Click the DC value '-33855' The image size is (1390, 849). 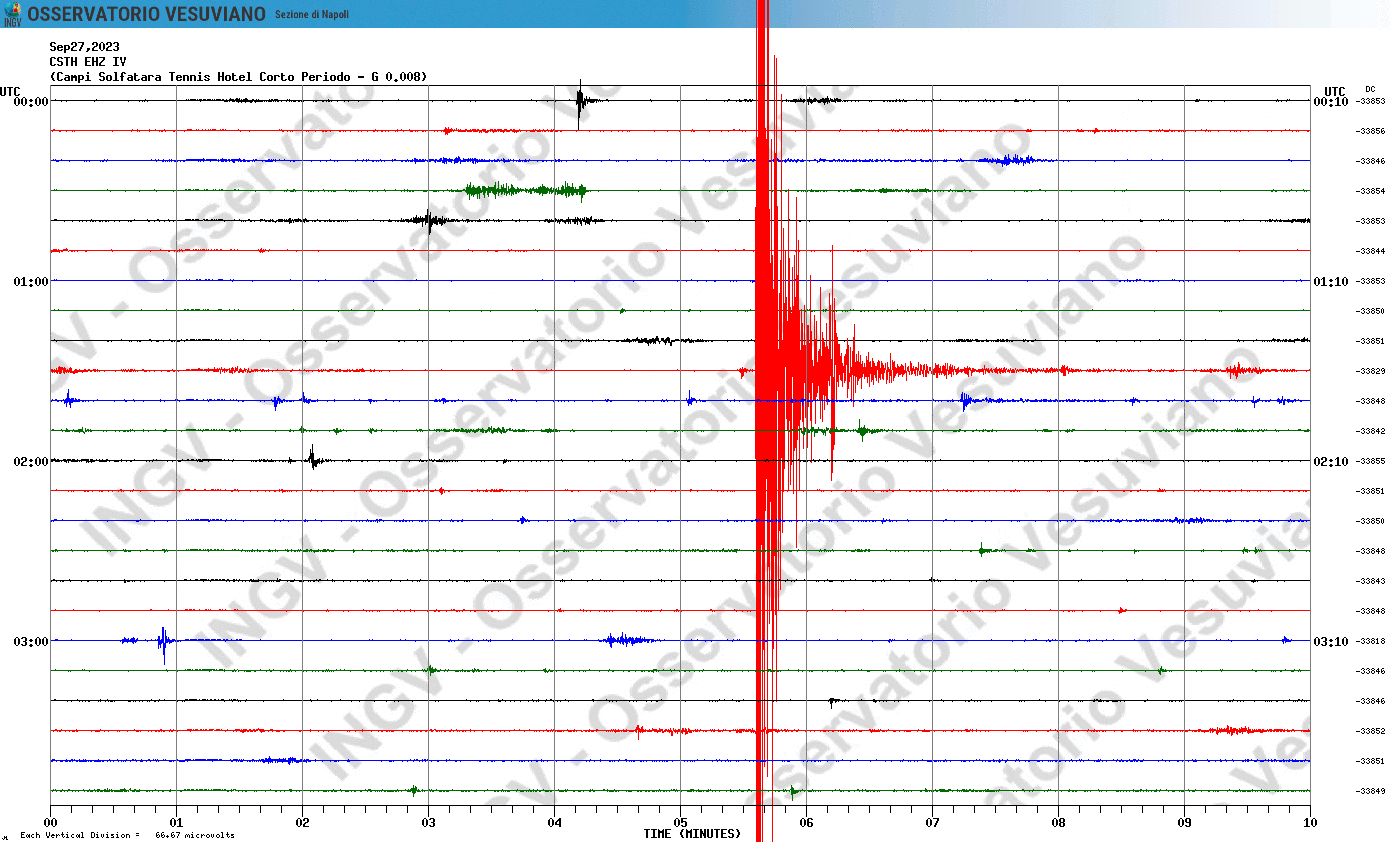click(1370, 461)
